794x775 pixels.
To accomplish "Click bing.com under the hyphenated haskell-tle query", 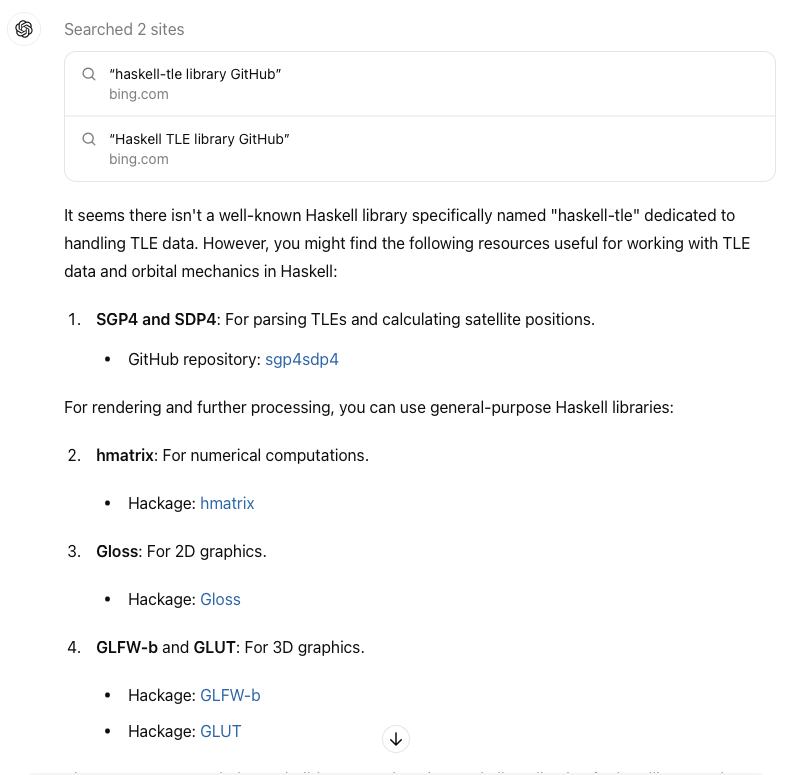I will 139,95.
